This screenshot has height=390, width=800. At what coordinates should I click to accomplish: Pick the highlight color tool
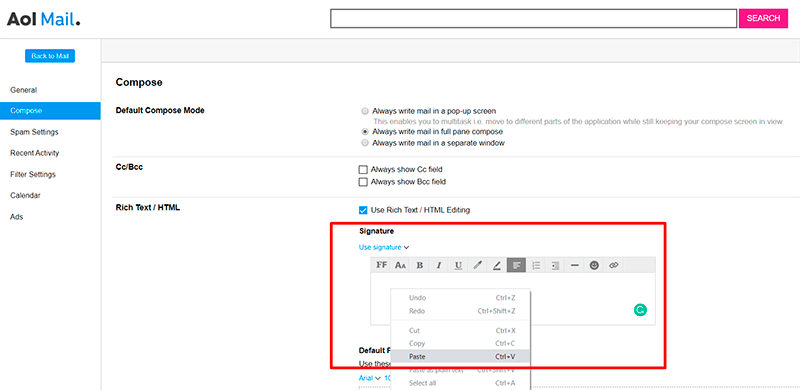click(497, 265)
